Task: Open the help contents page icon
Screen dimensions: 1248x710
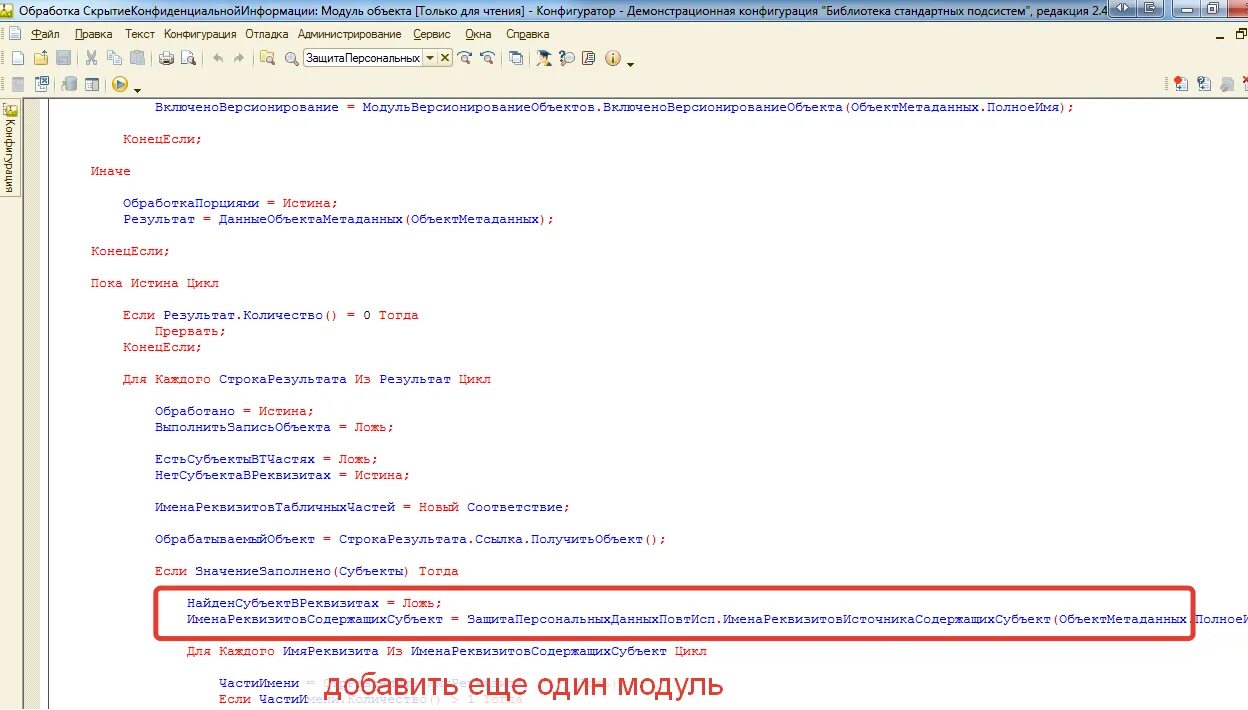Action: 589,58
